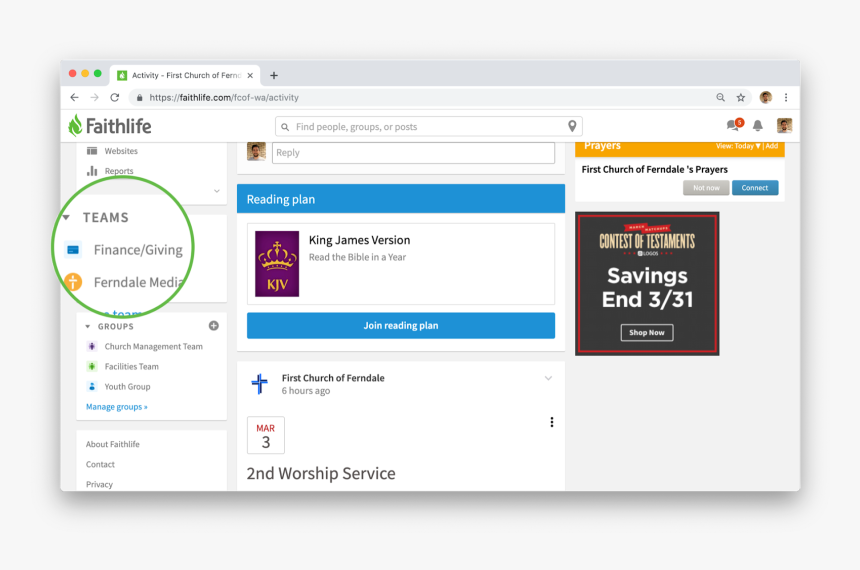This screenshot has height=570, width=860.
Task: Click the MAR 3 date badge
Action: (265, 435)
